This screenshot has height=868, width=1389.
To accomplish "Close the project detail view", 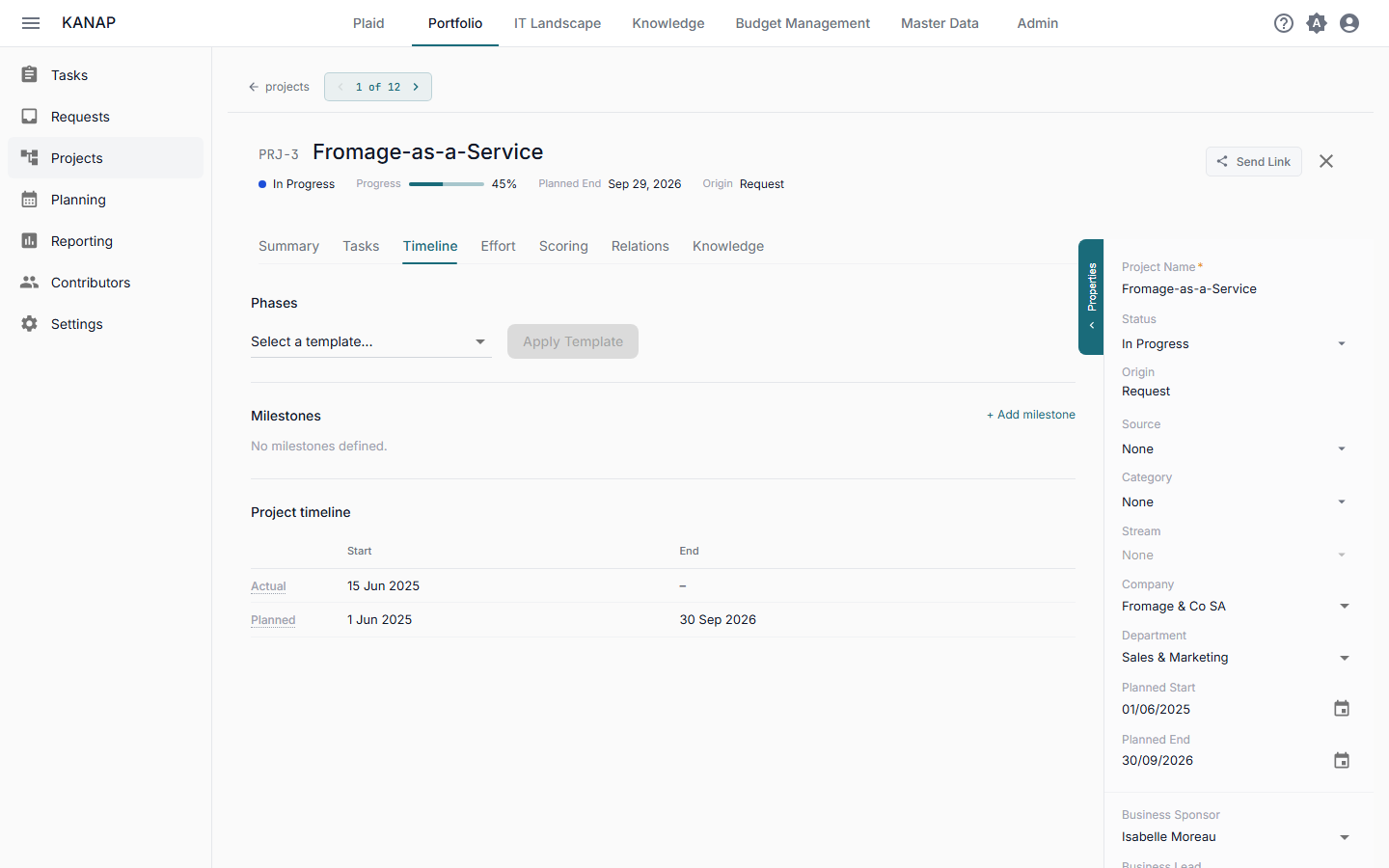I will pyautogui.click(x=1326, y=161).
